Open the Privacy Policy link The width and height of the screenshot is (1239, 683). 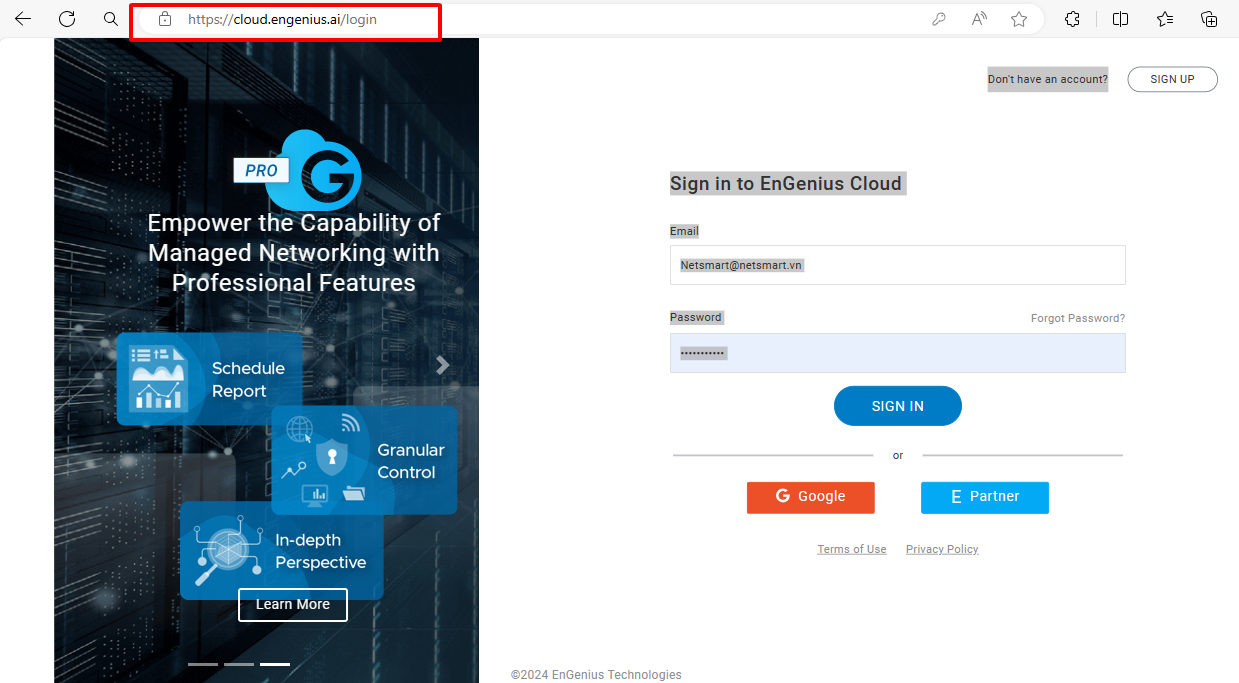pyautogui.click(x=942, y=549)
